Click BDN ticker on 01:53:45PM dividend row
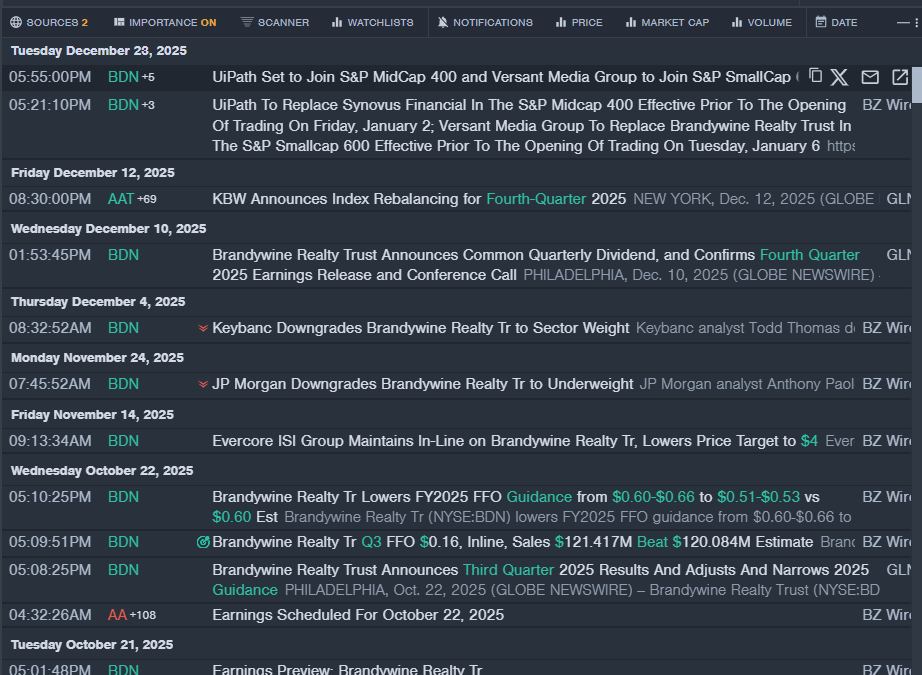Viewport: 922px width, 675px height. [x=123, y=255]
